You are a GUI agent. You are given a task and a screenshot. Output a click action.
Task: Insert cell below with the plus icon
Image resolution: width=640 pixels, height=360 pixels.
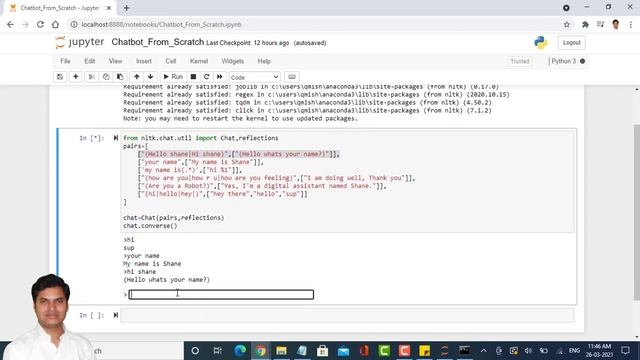click(76, 77)
